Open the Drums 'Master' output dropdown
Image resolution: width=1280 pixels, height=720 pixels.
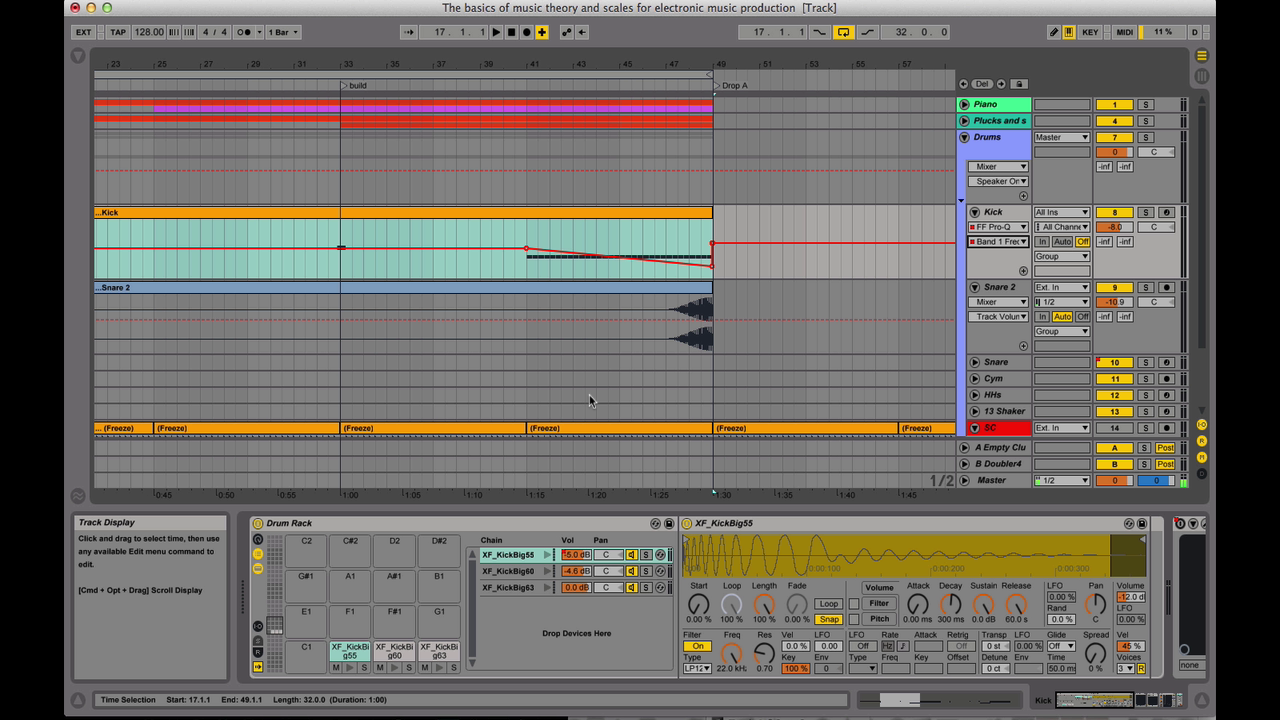click(x=1062, y=138)
